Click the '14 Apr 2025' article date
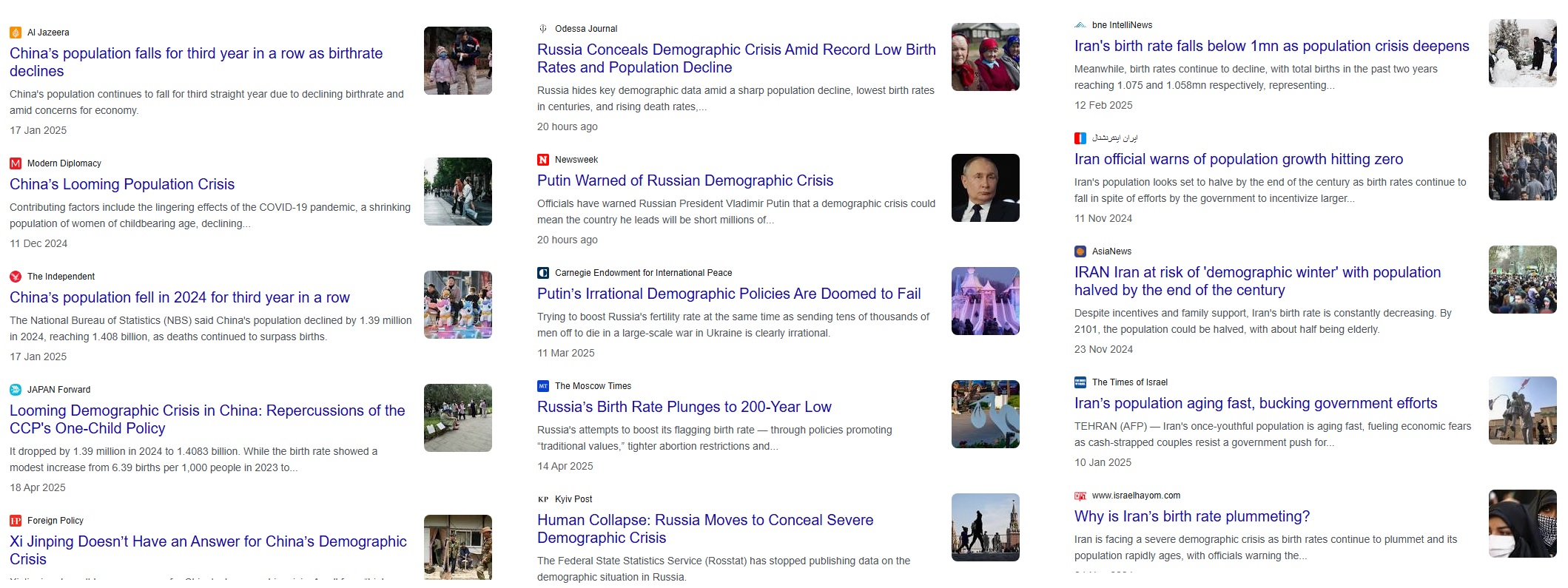Viewport: 1568px width, 588px height. [565, 466]
